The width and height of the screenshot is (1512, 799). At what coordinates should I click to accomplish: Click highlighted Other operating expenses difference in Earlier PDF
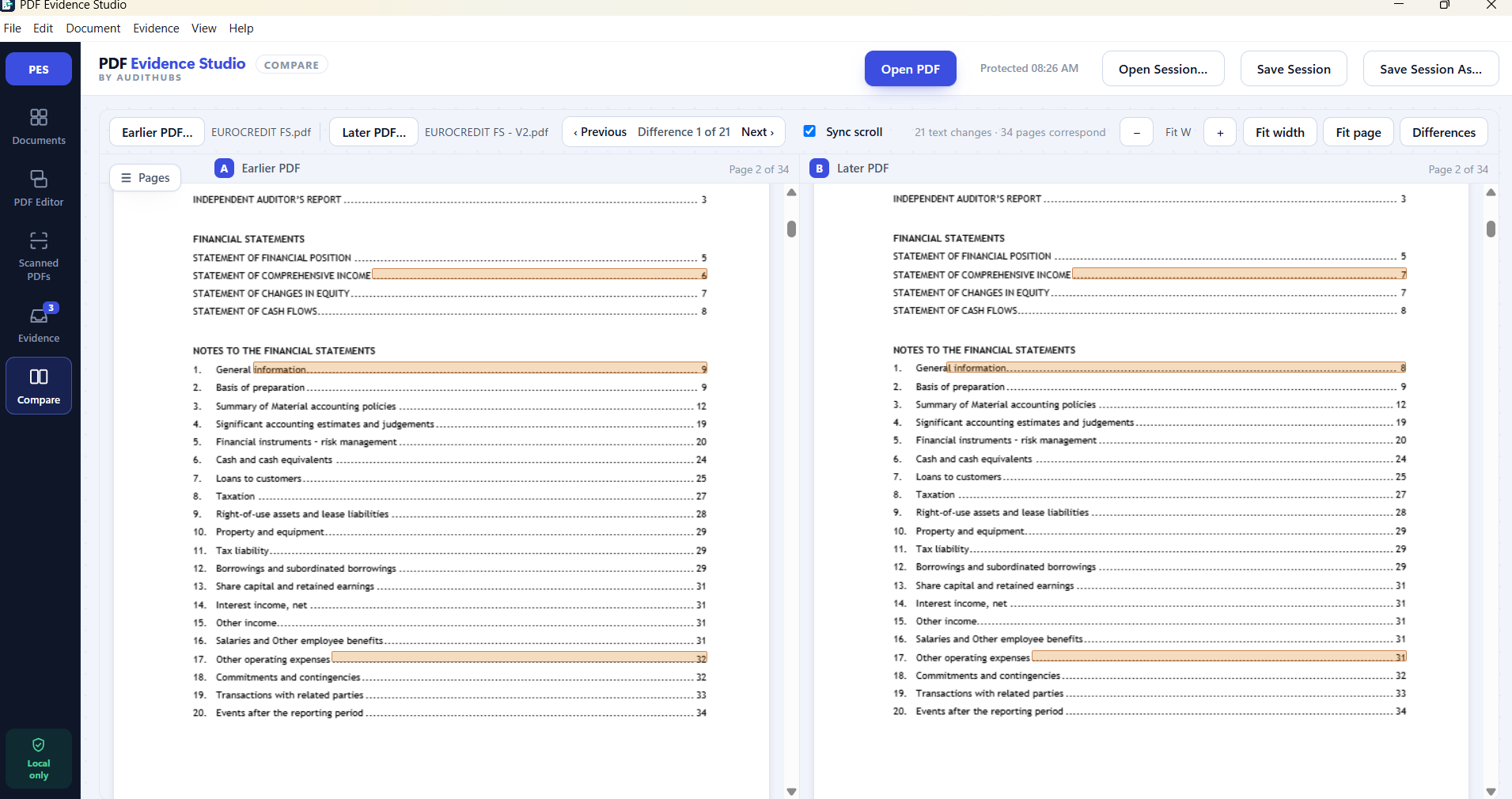519,658
